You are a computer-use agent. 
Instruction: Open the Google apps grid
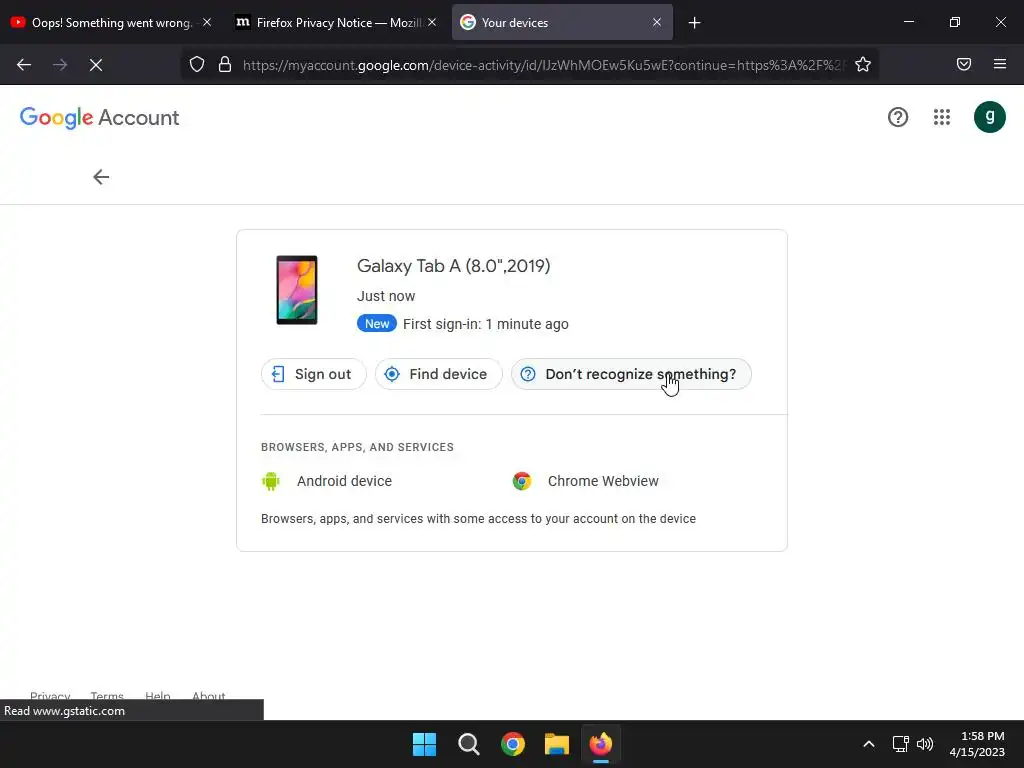942,118
